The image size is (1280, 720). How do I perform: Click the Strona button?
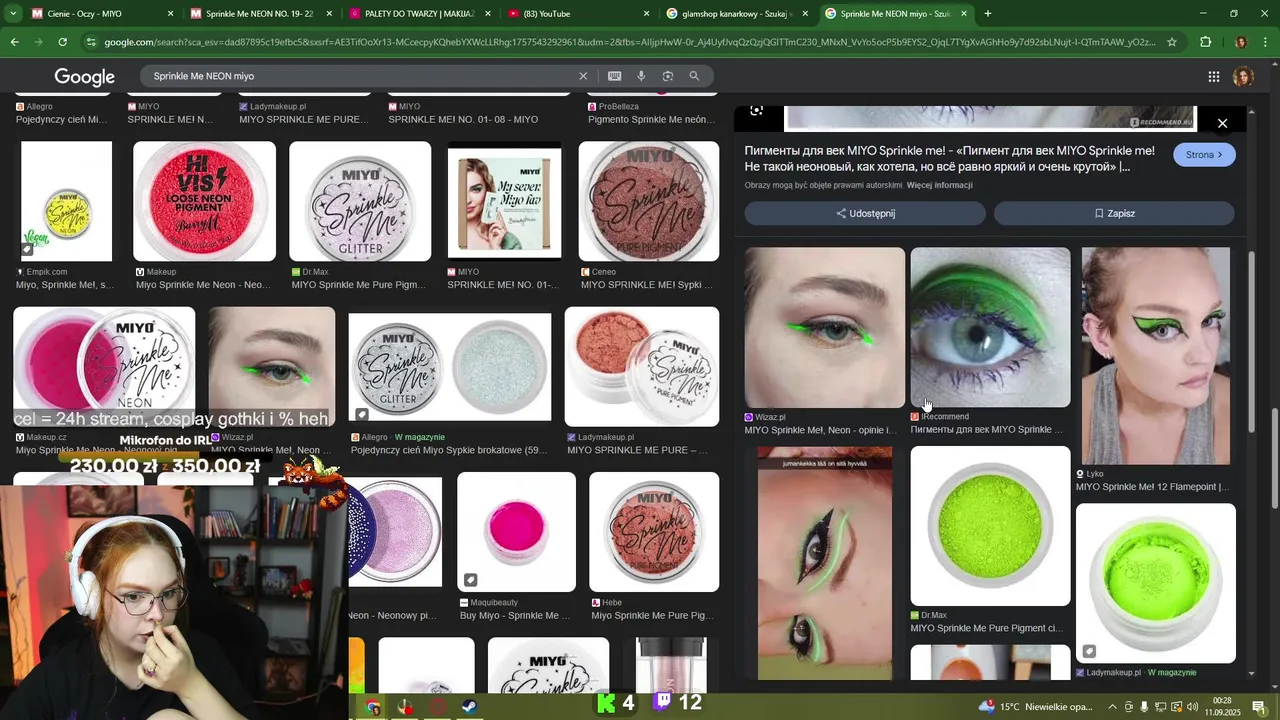[1204, 155]
